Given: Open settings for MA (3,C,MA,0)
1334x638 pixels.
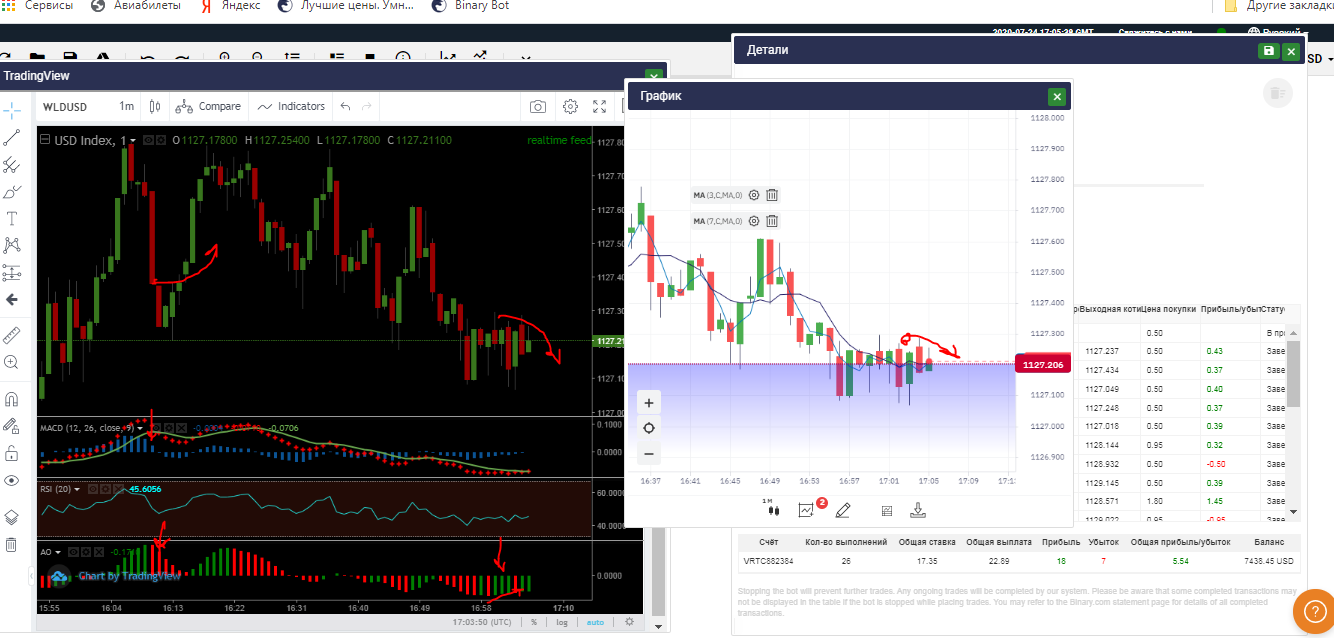Looking at the screenshot, I should pyautogui.click(x=754, y=195).
